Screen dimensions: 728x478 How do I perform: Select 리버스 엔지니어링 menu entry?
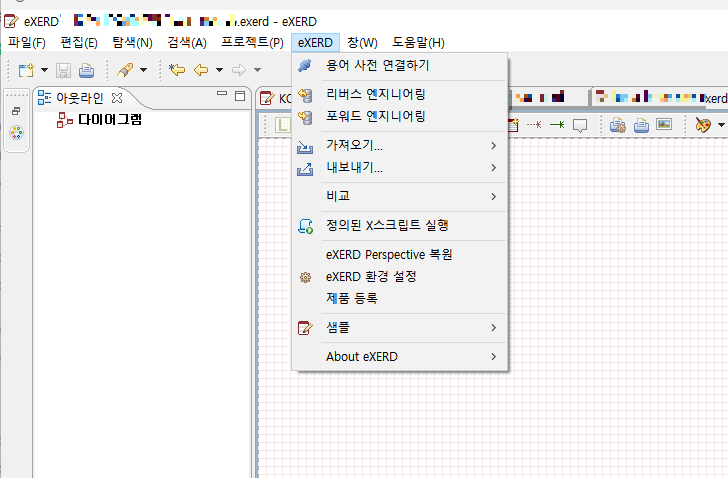(x=400, y=94)
